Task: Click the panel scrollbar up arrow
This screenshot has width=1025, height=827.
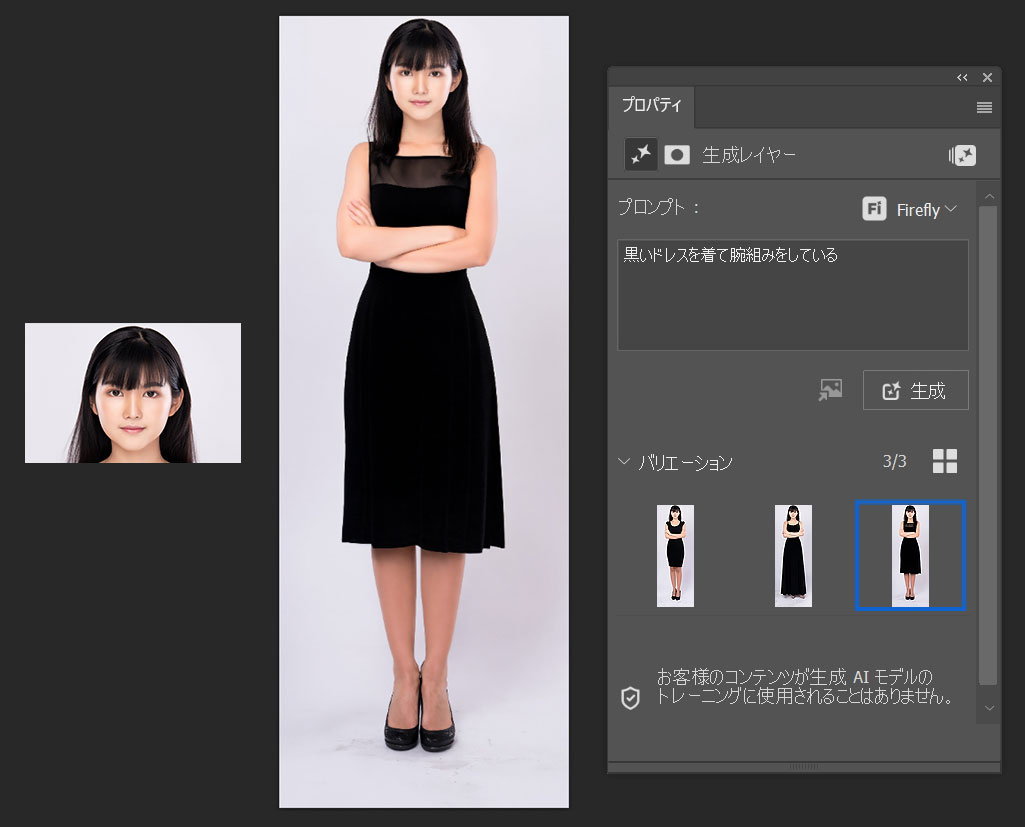Action: pyautogui.click(x=989, y=196)
